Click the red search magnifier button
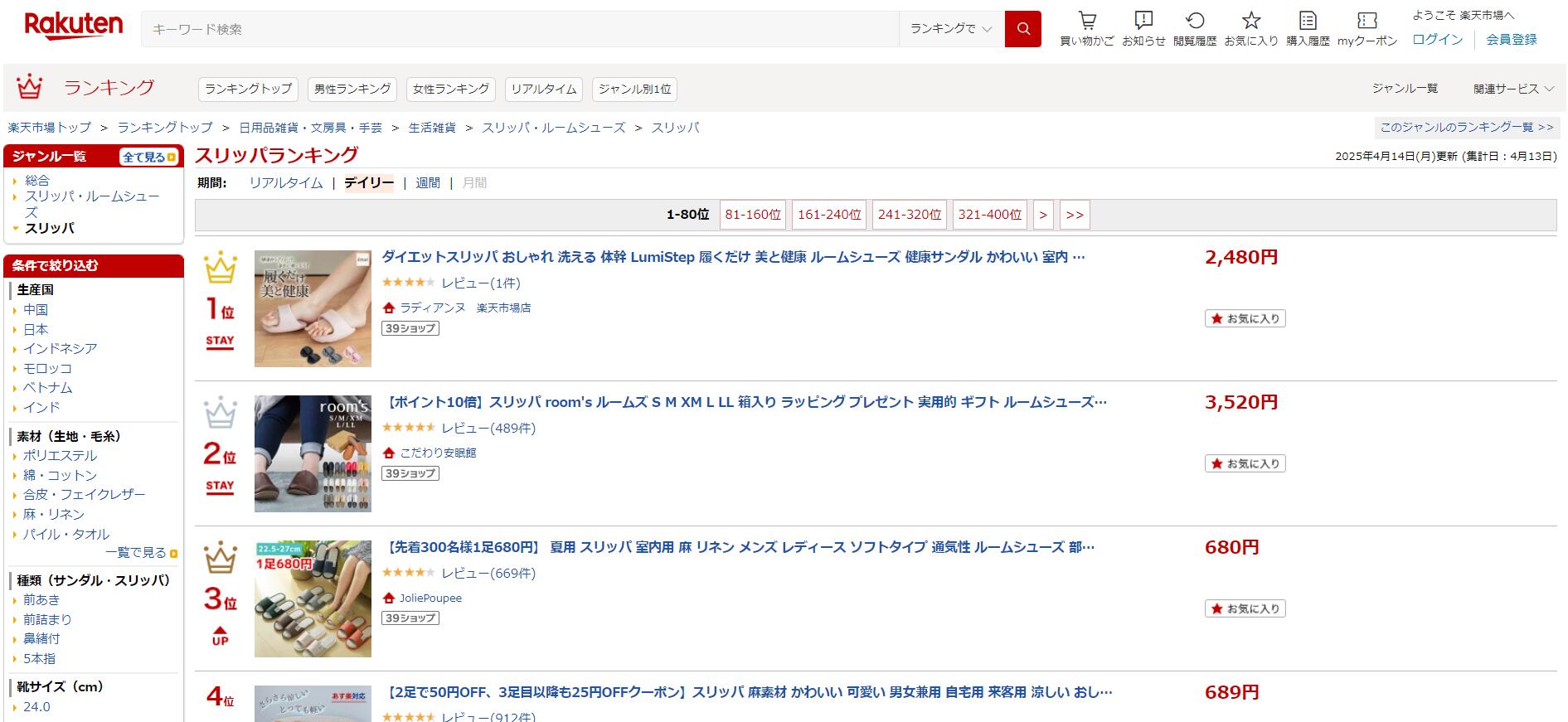This screenshot has width=1568, height=722. click(x=1022, y=29)
